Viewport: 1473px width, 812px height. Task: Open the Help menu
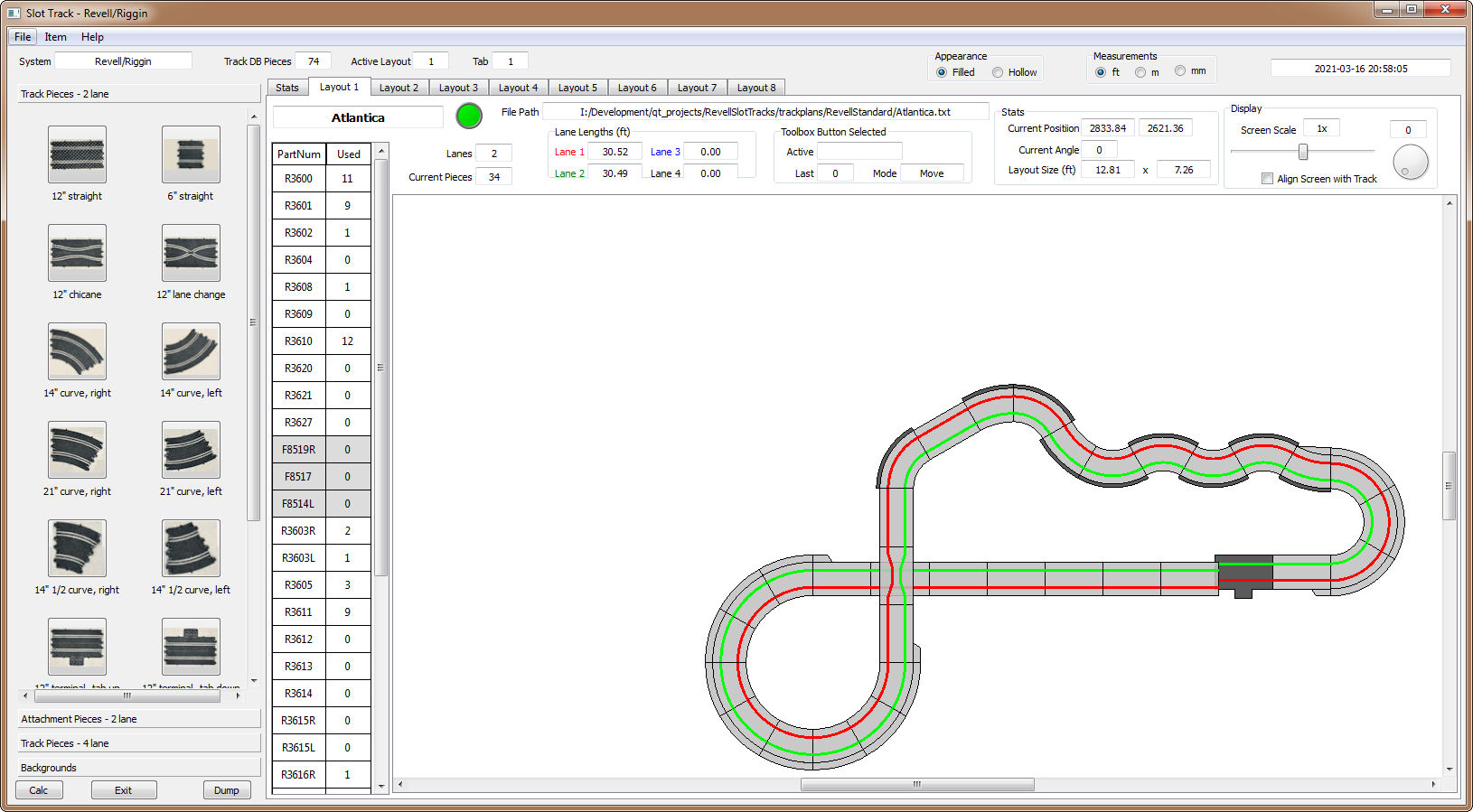pyautogui.click(x=92, y=37)
